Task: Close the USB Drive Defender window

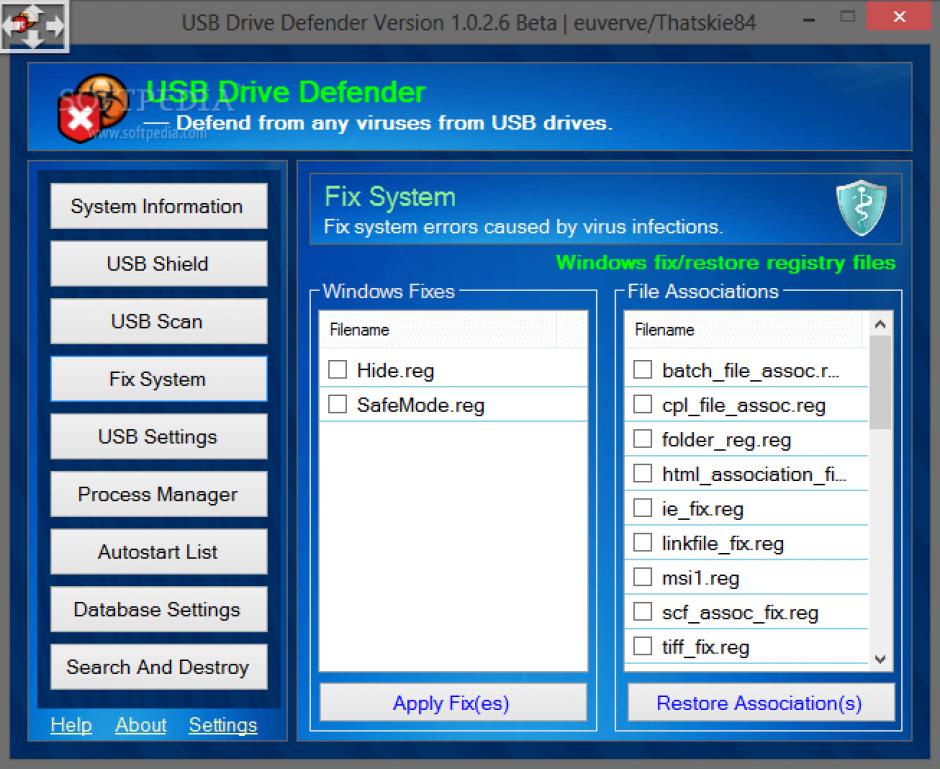Action: tap(899, 17)
